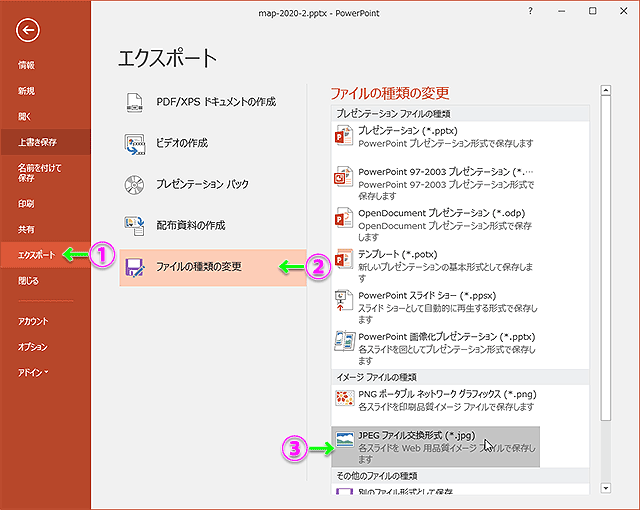Click the Presentation (*.pptx) file icon
This screenshot has width=640, height=510.
[x=344, y=135]
